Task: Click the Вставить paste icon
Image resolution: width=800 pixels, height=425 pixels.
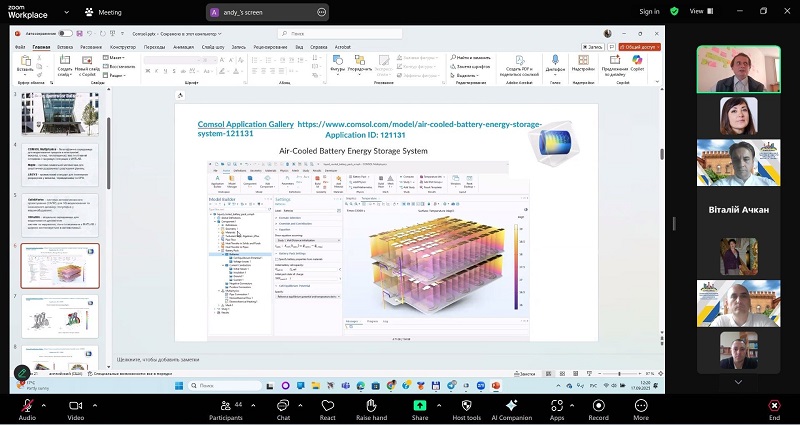Action: coord(25,61)
